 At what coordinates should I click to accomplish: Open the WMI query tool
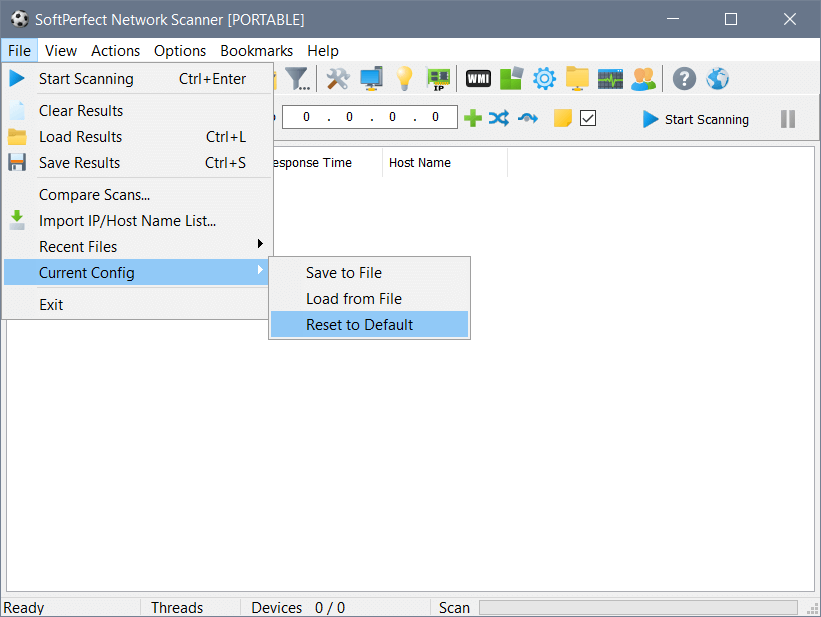pyautogui.click(x=478, y=79)
